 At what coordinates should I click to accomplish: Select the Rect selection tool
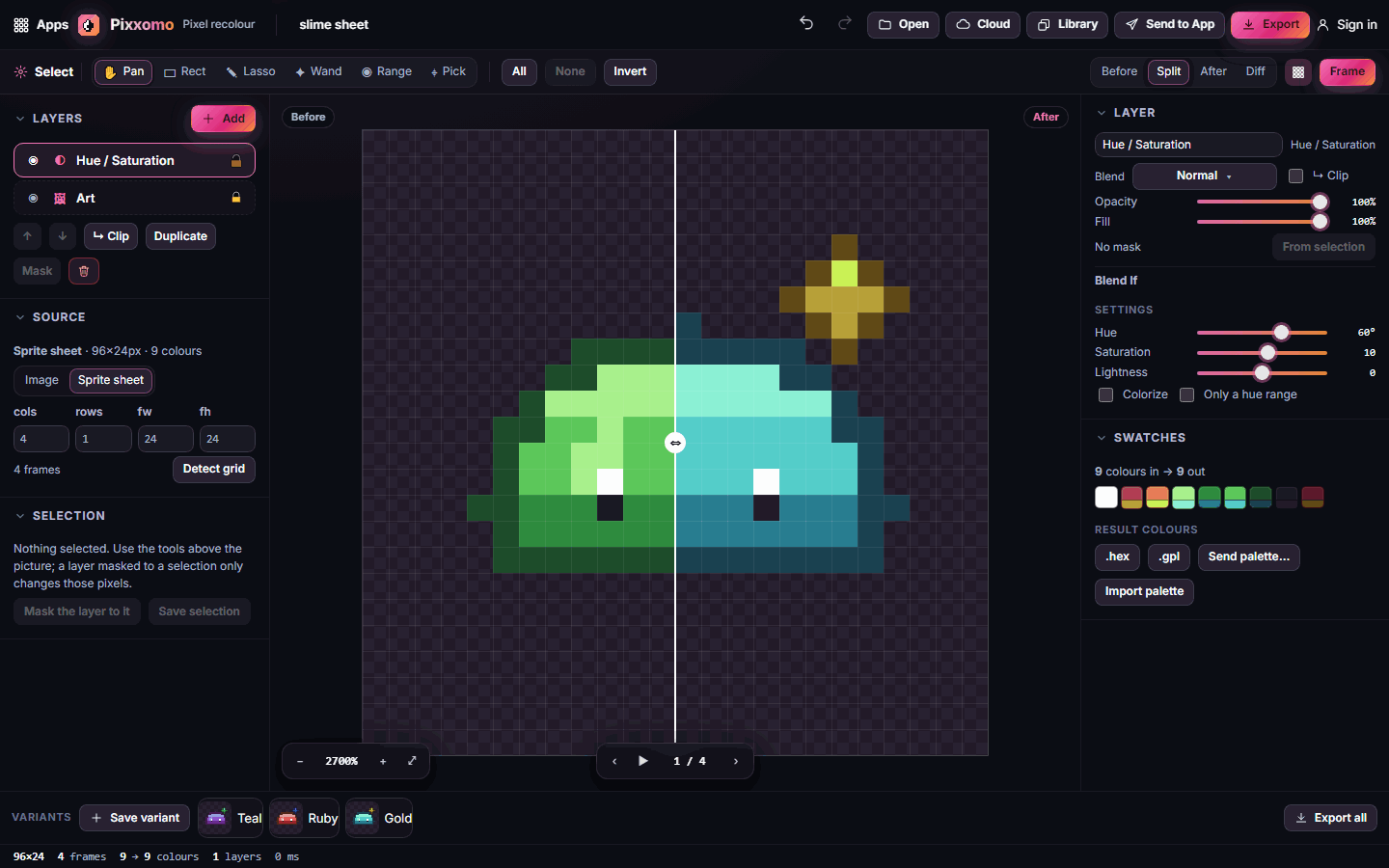click(184, 71)
